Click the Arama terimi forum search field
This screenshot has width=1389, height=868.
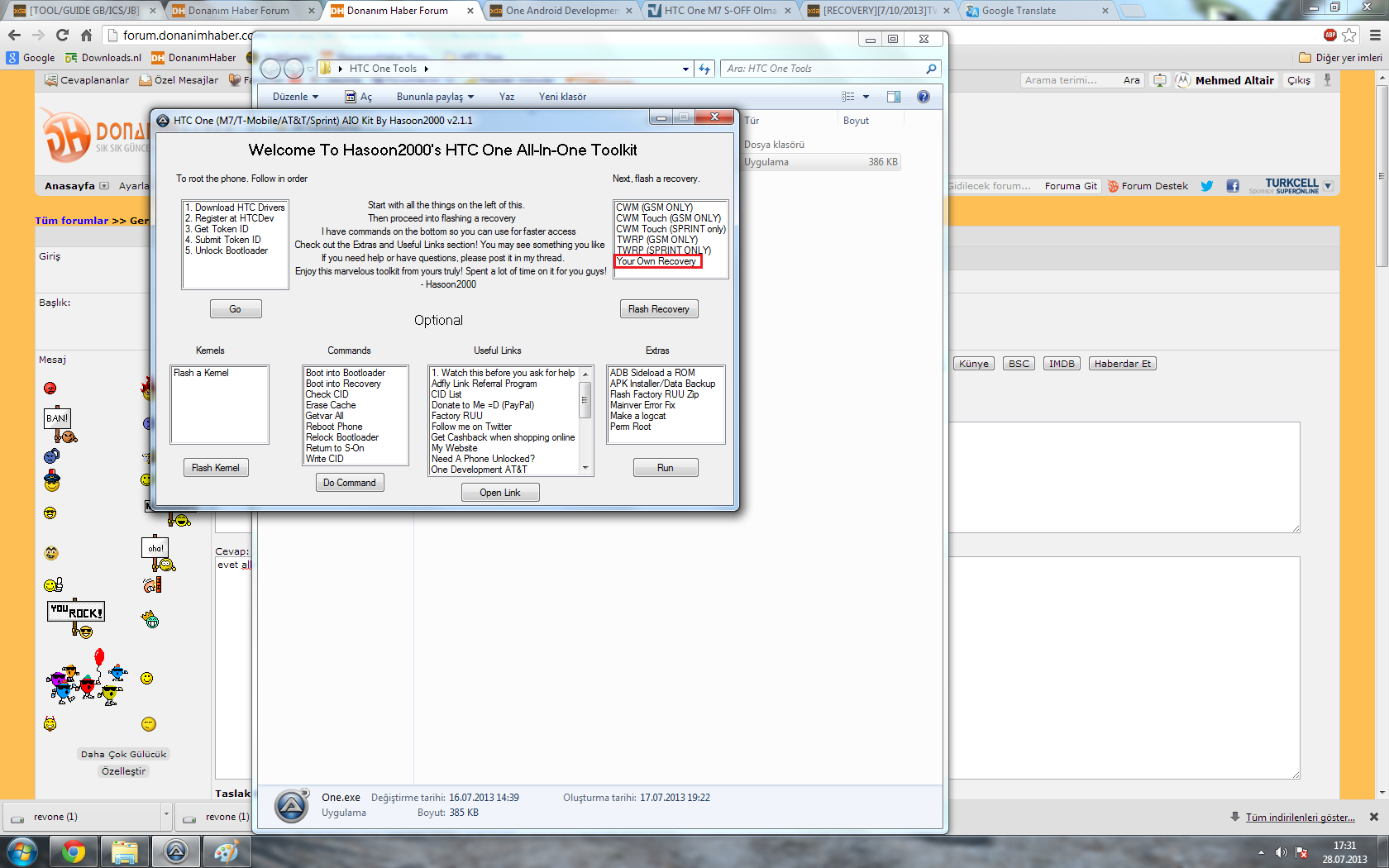pos(1068,80)
